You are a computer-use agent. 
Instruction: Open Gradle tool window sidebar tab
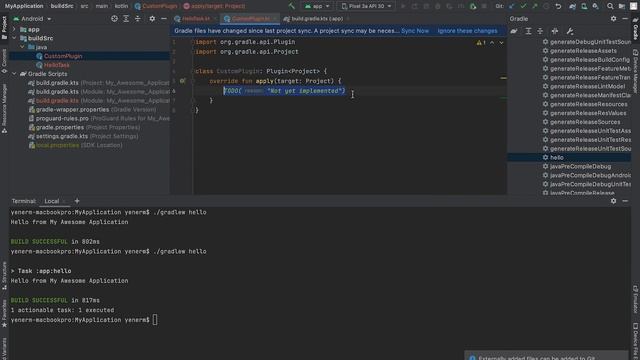[636, 29]
